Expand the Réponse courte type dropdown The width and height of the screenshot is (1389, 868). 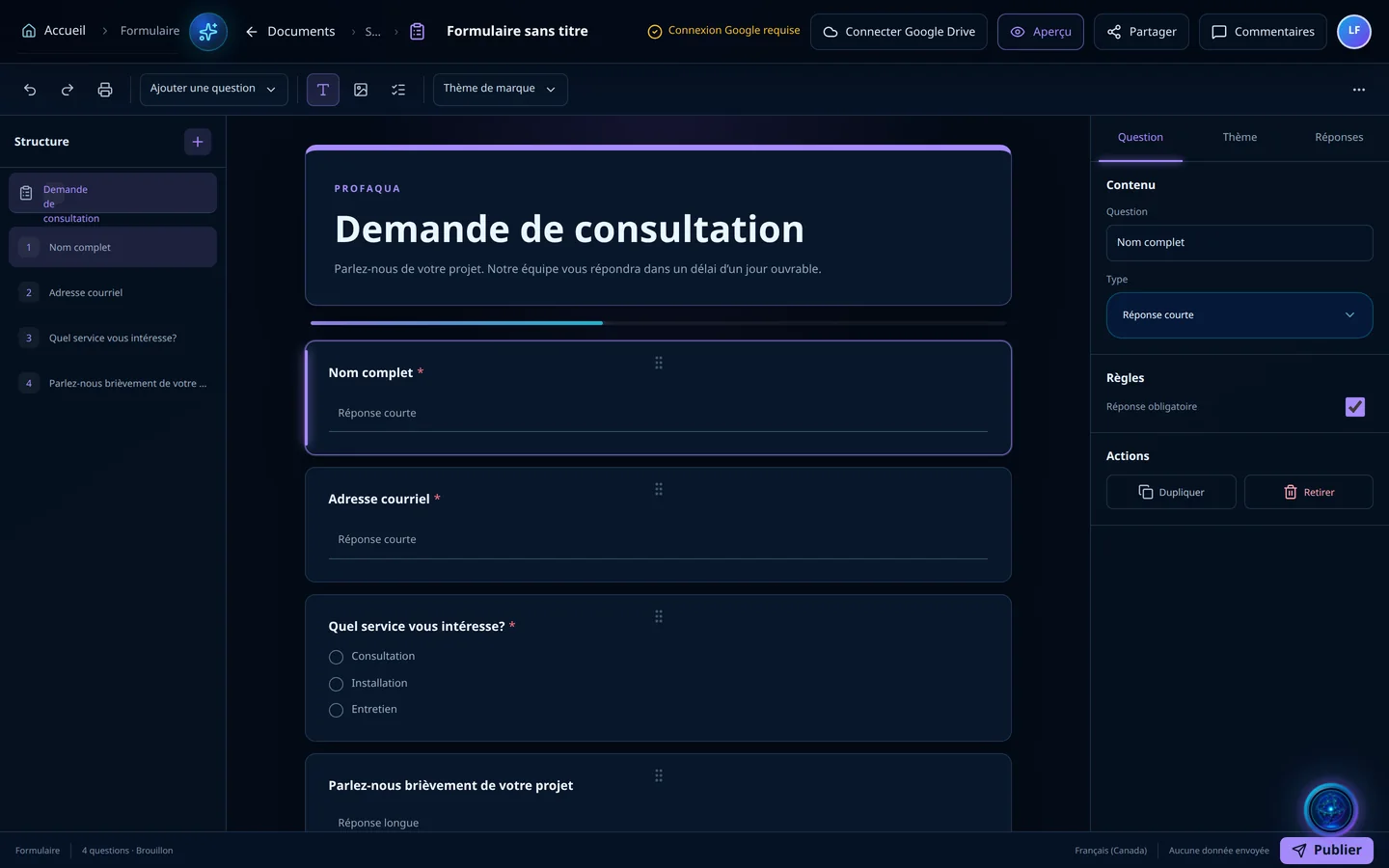tap(1239, 315)
